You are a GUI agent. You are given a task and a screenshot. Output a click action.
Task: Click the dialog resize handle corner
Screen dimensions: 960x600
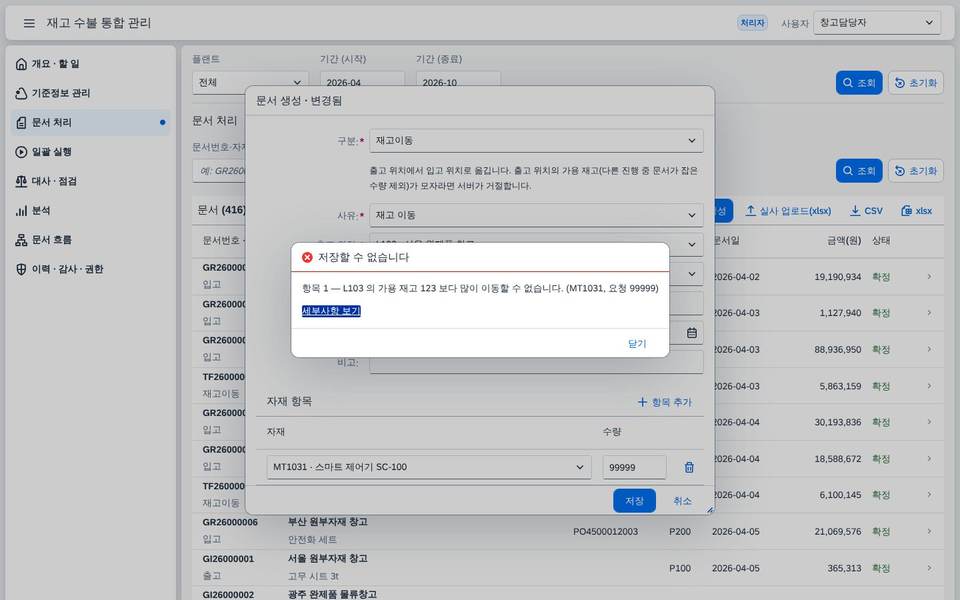pyautogui.click(x=710, y=509)
